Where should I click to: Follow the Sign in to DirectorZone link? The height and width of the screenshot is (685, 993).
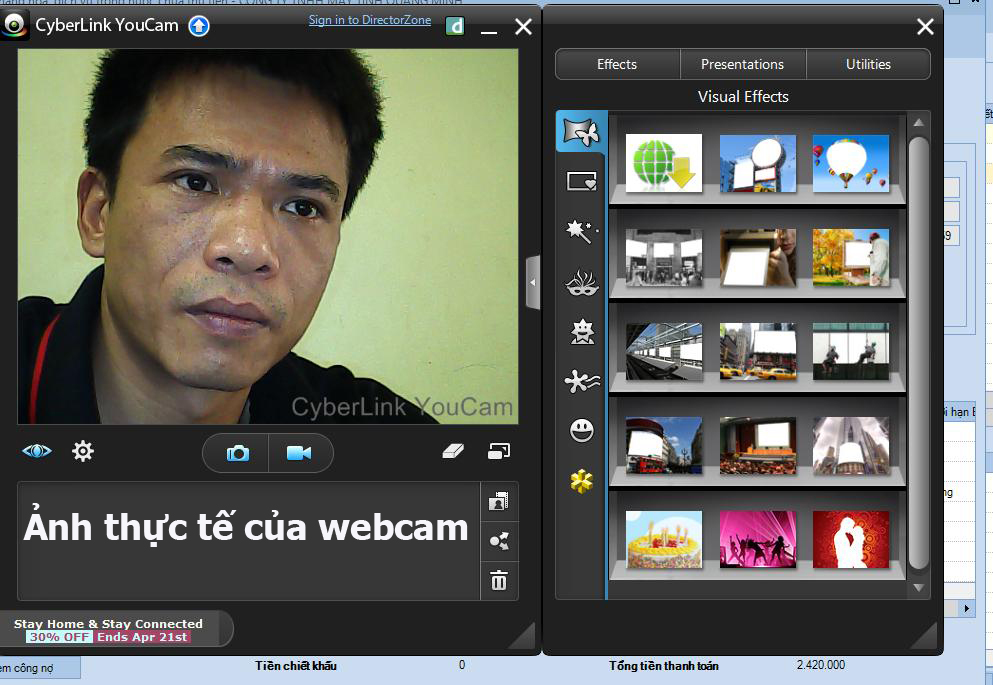click(x=370, y=20)
